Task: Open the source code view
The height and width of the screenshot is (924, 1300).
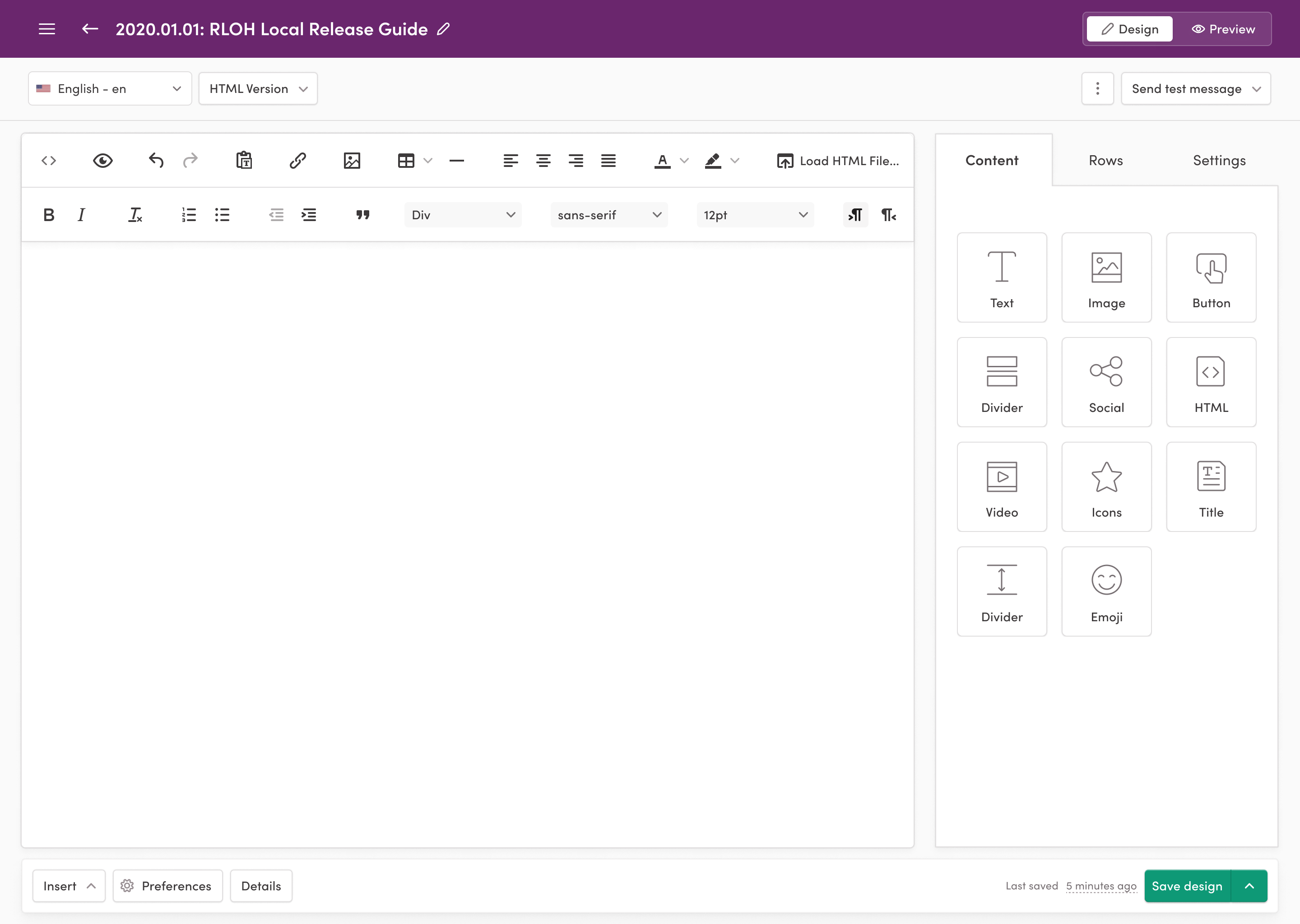Action: tap(48, 161)
